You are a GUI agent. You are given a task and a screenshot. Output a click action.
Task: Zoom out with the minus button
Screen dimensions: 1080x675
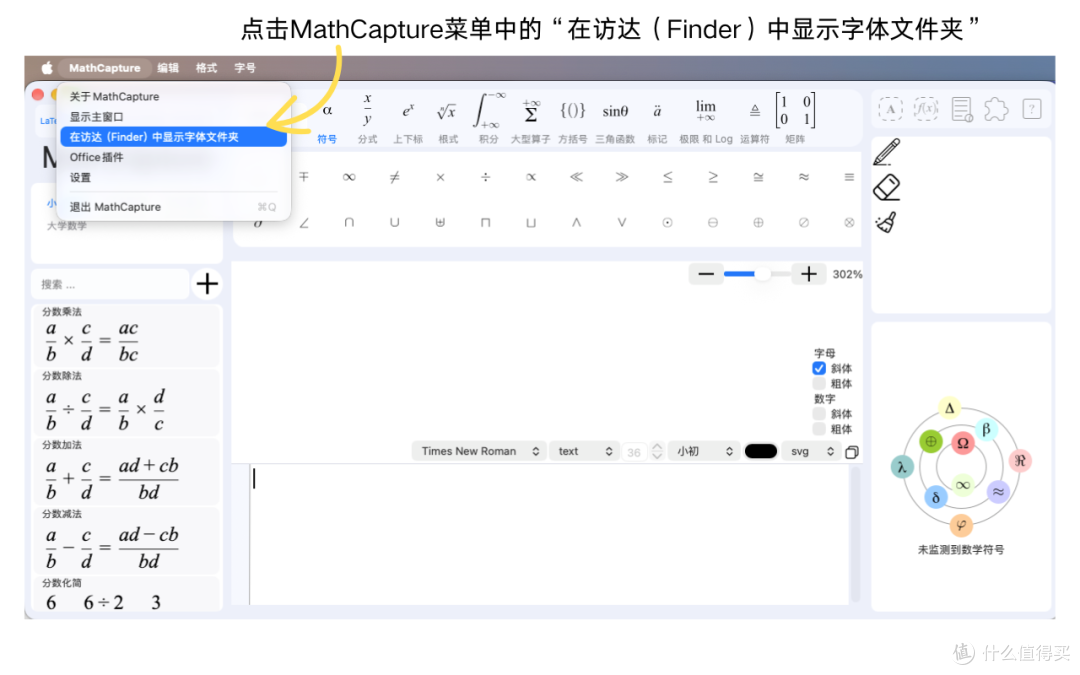coord(706,274)
